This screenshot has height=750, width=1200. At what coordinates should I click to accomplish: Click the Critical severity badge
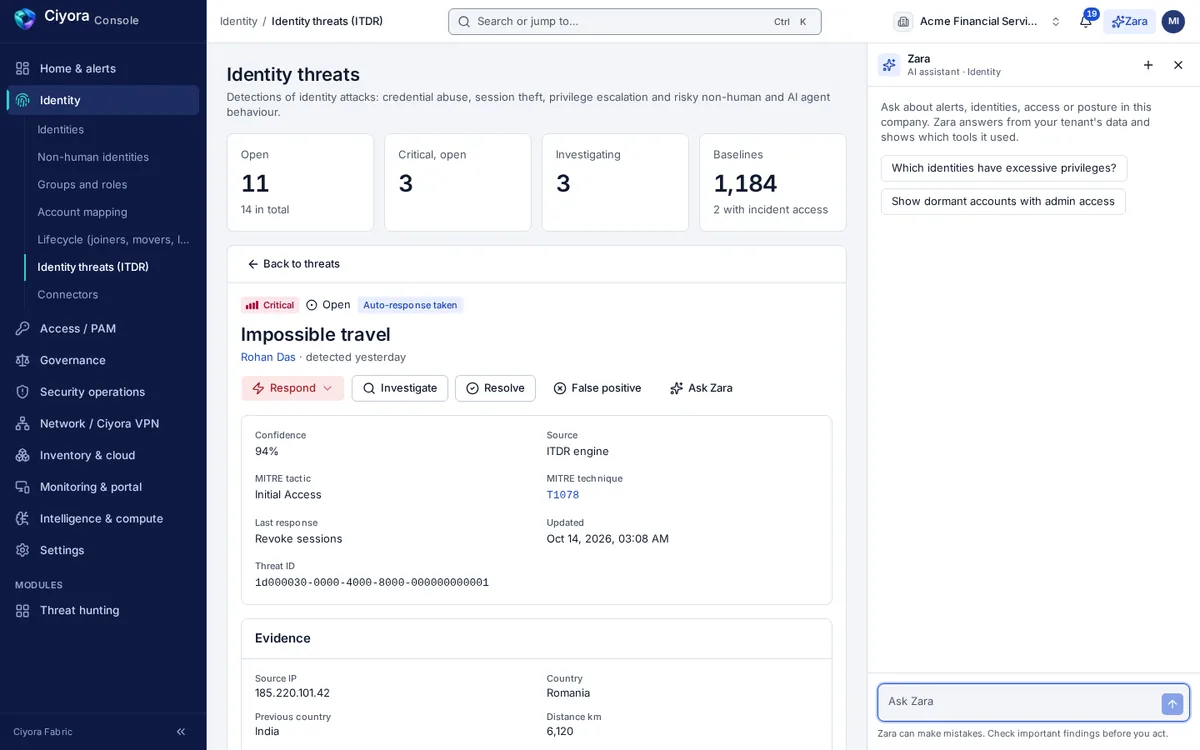(270, 305)
